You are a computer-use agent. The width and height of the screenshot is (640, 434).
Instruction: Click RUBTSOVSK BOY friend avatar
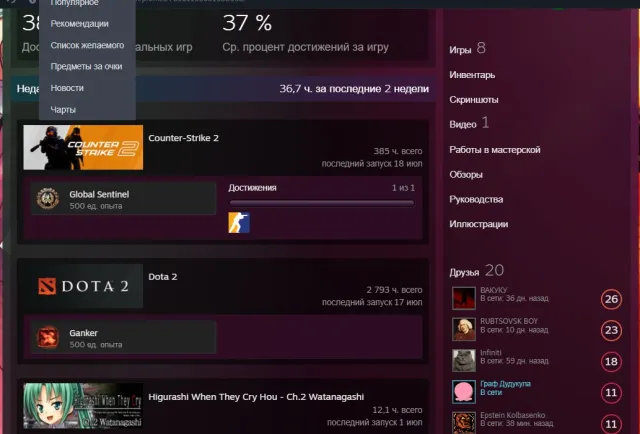click(x=464, y=329)
